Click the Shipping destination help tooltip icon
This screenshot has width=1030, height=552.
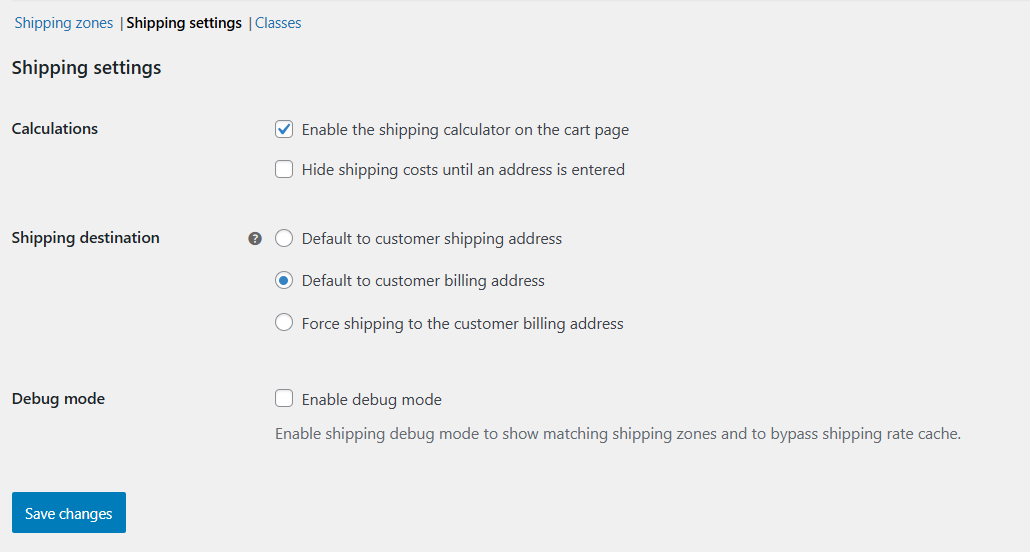click(255, 239)
